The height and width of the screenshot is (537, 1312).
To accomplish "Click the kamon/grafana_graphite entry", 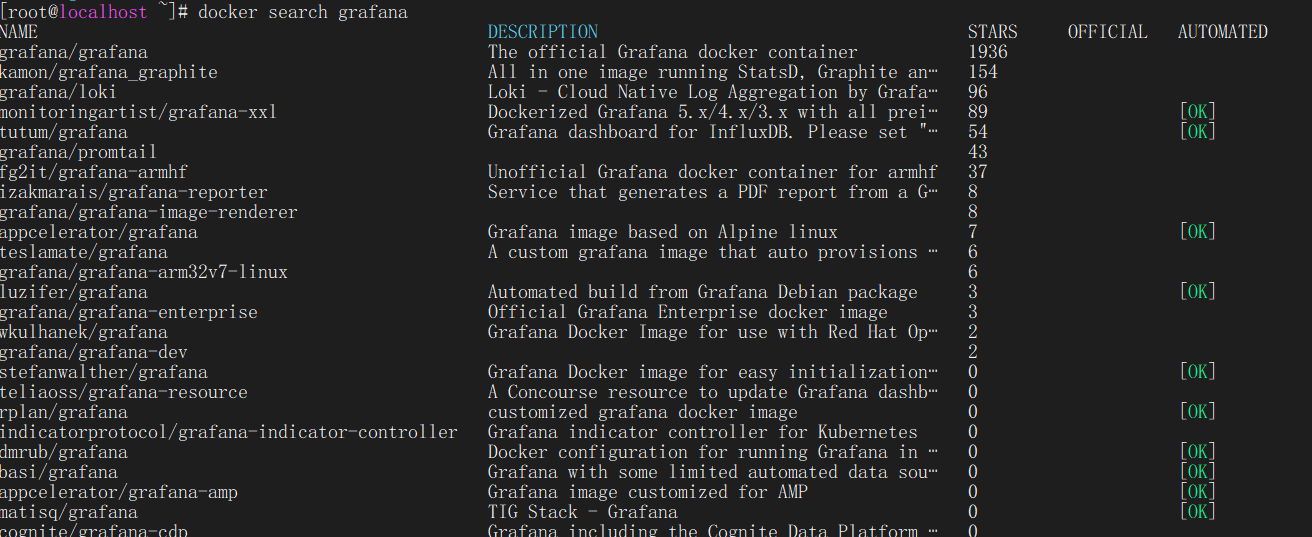I will [109, 72].
